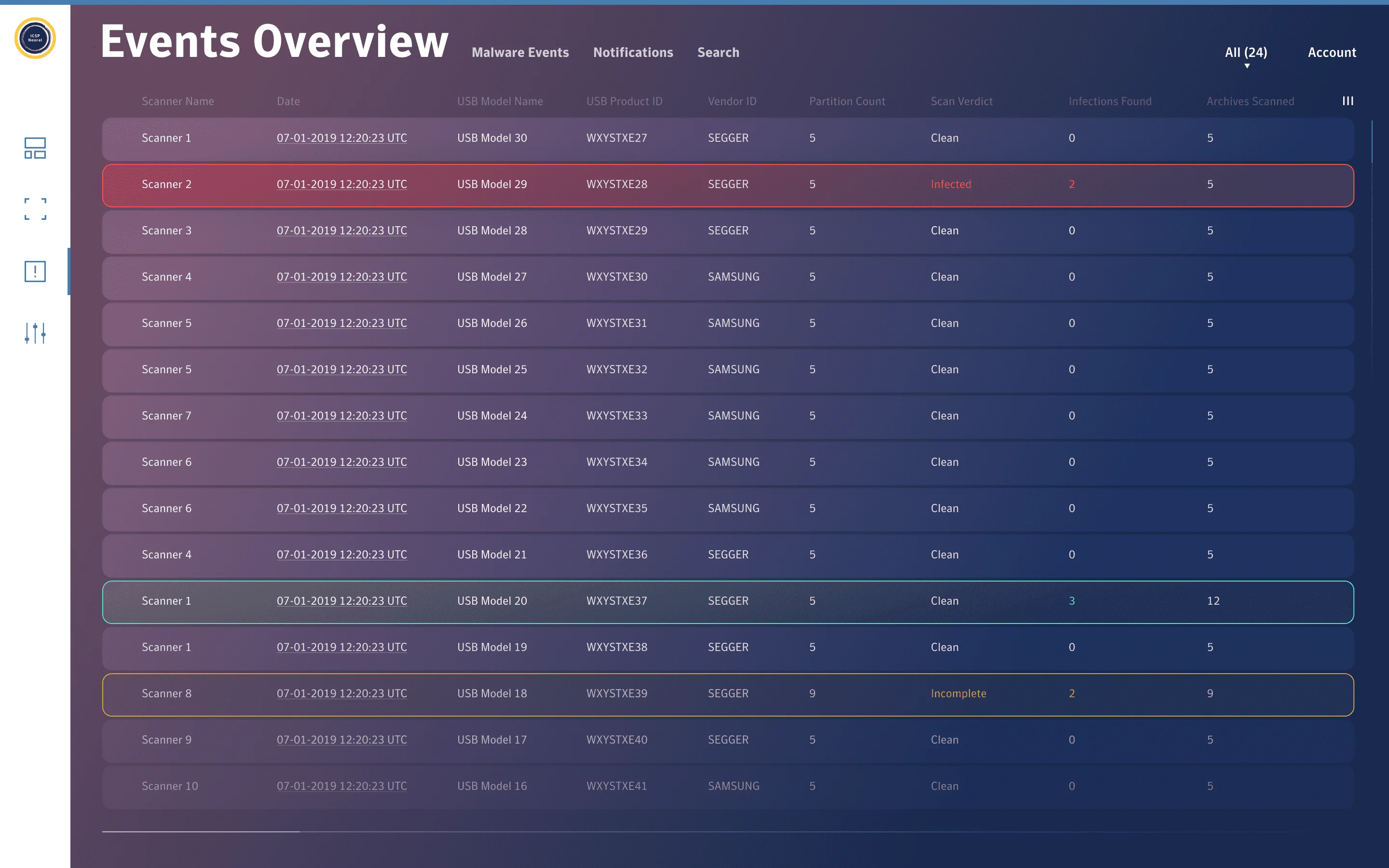Click partition count 9 in Scanner 8 row
The height and width of the screenshot is (868, 1389).
click(812, 693)
